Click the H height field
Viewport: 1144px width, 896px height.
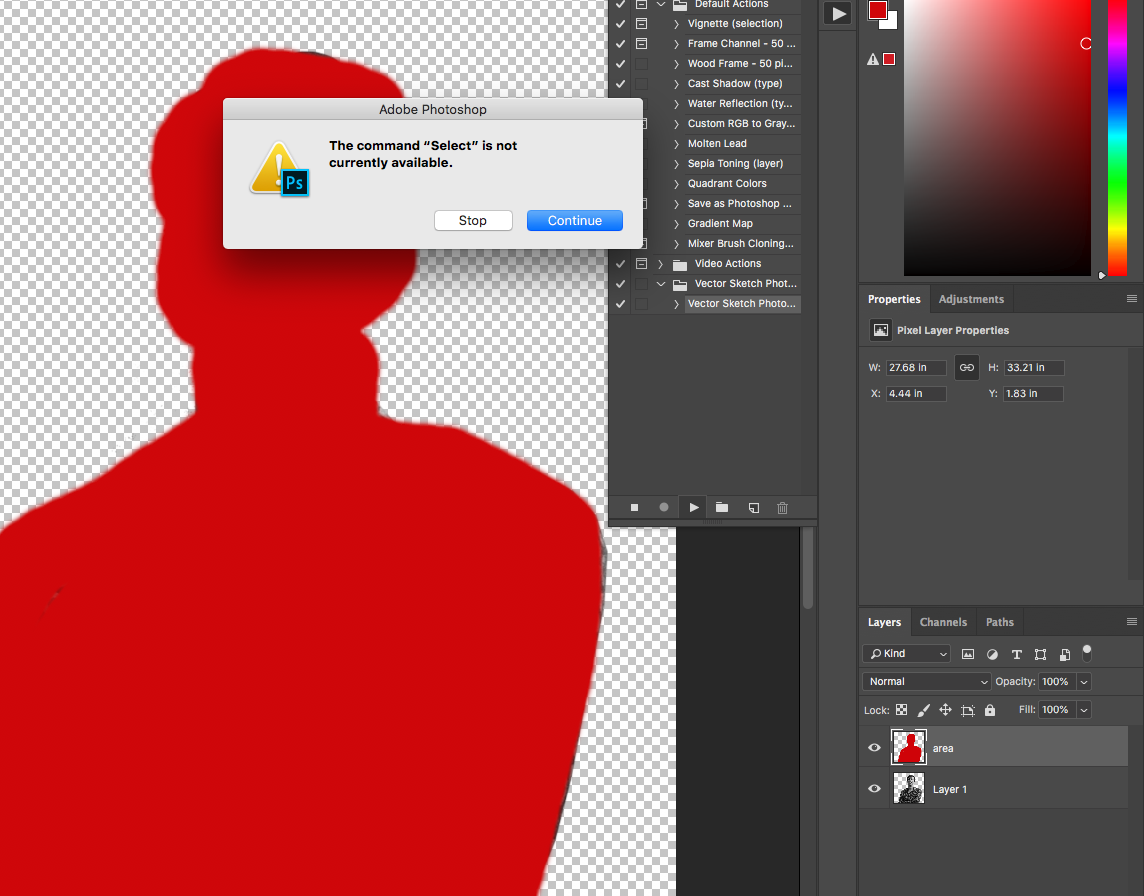(1034, 368)
